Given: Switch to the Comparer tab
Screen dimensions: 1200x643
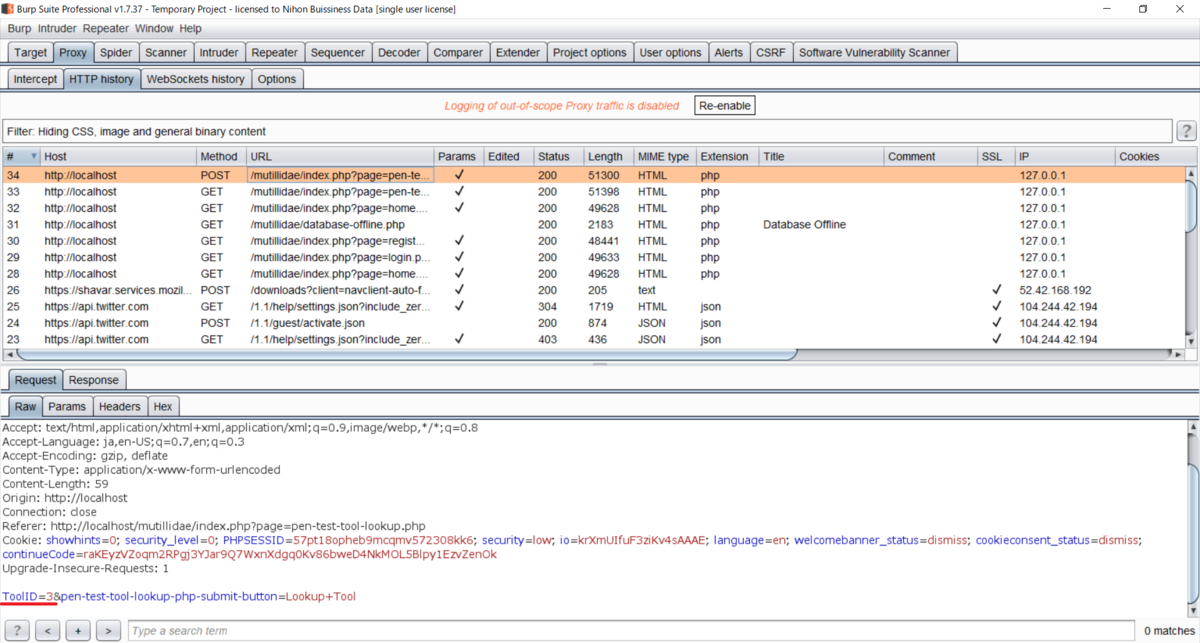Looking at the screenshot, I should [458, 53].
